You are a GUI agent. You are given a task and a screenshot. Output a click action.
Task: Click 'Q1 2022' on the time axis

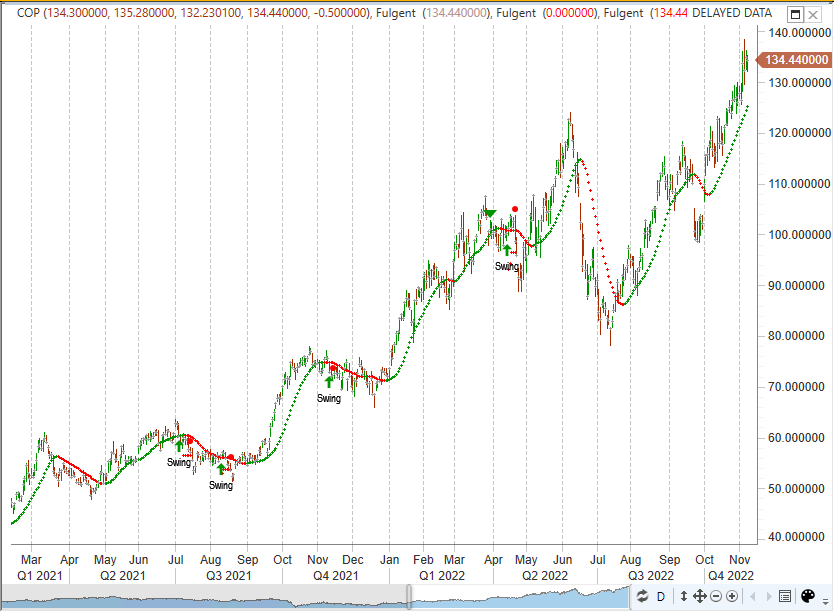point(441,576)
